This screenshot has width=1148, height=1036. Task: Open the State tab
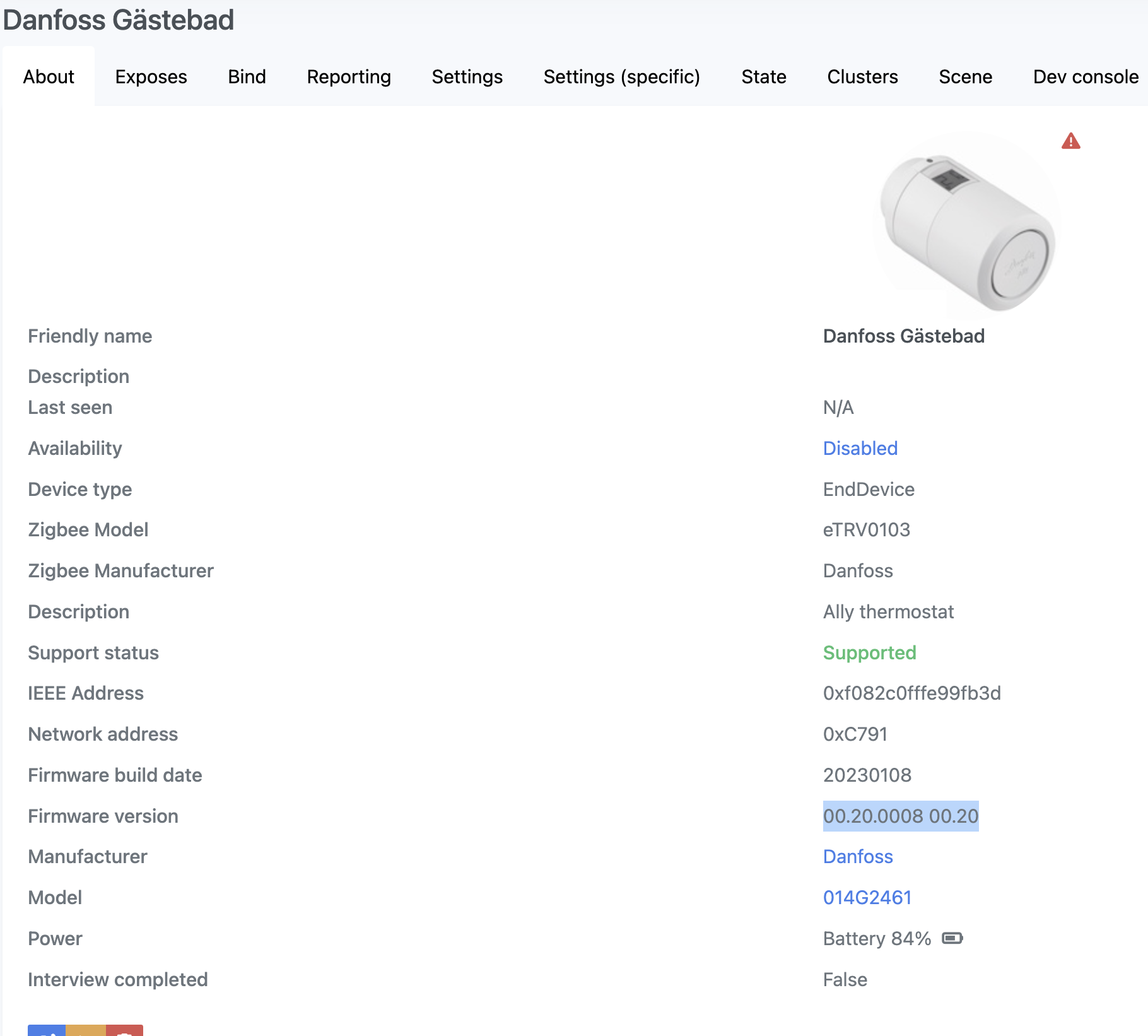click(x=763, y=76)
